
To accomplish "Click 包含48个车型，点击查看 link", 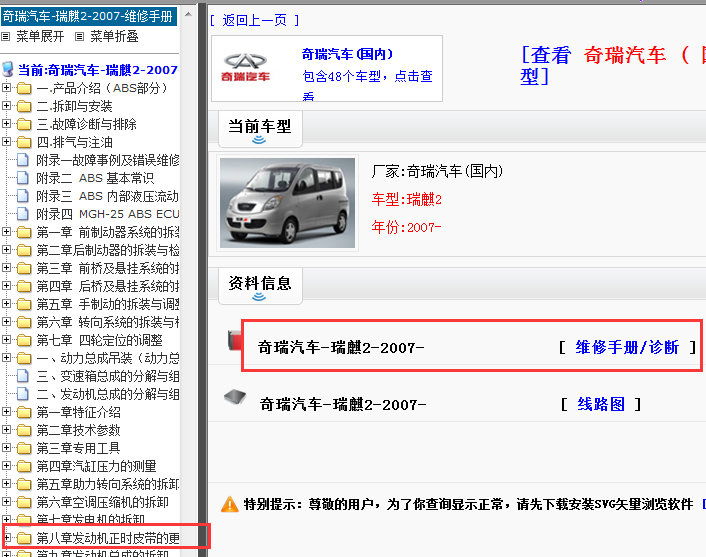I will point(367,84).
